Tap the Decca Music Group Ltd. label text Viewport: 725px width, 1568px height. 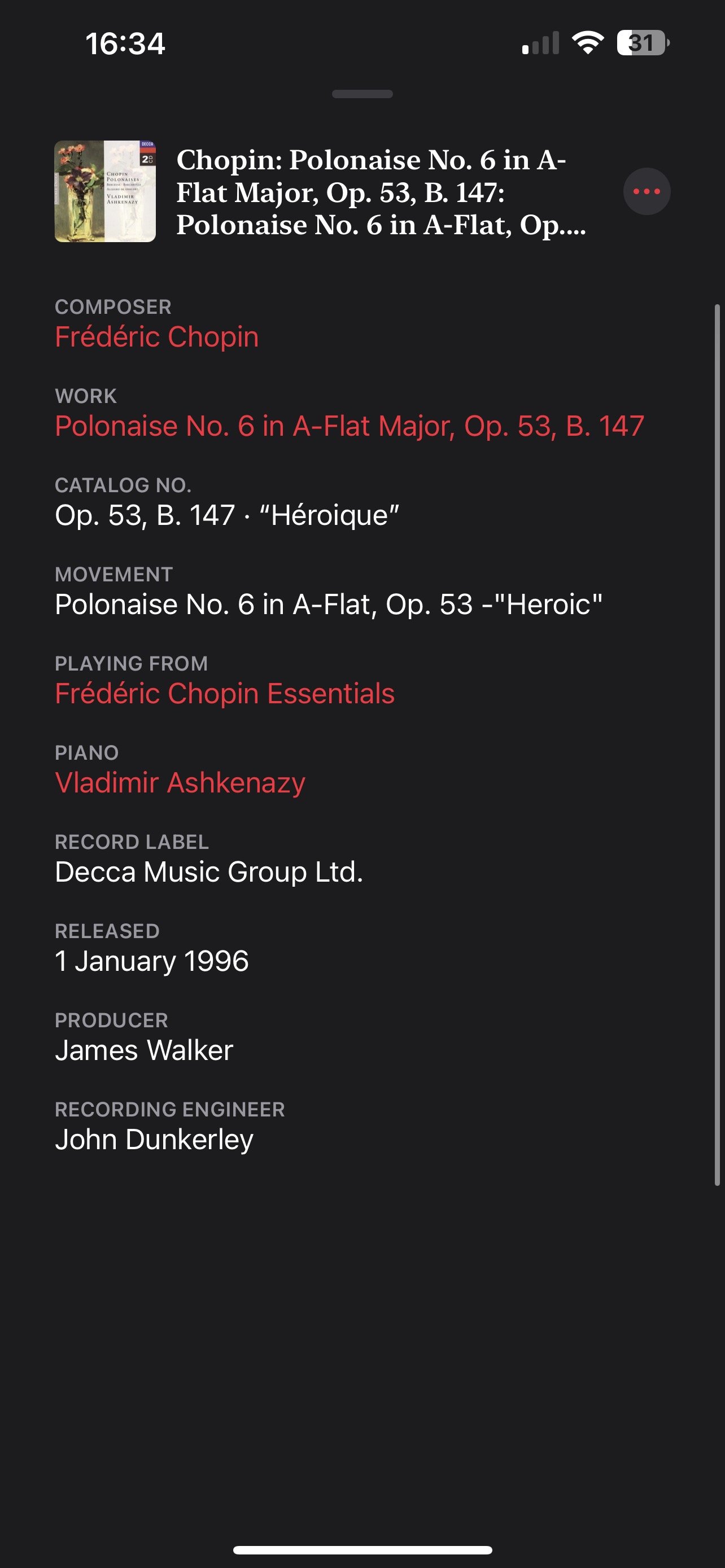coord(209,871)
